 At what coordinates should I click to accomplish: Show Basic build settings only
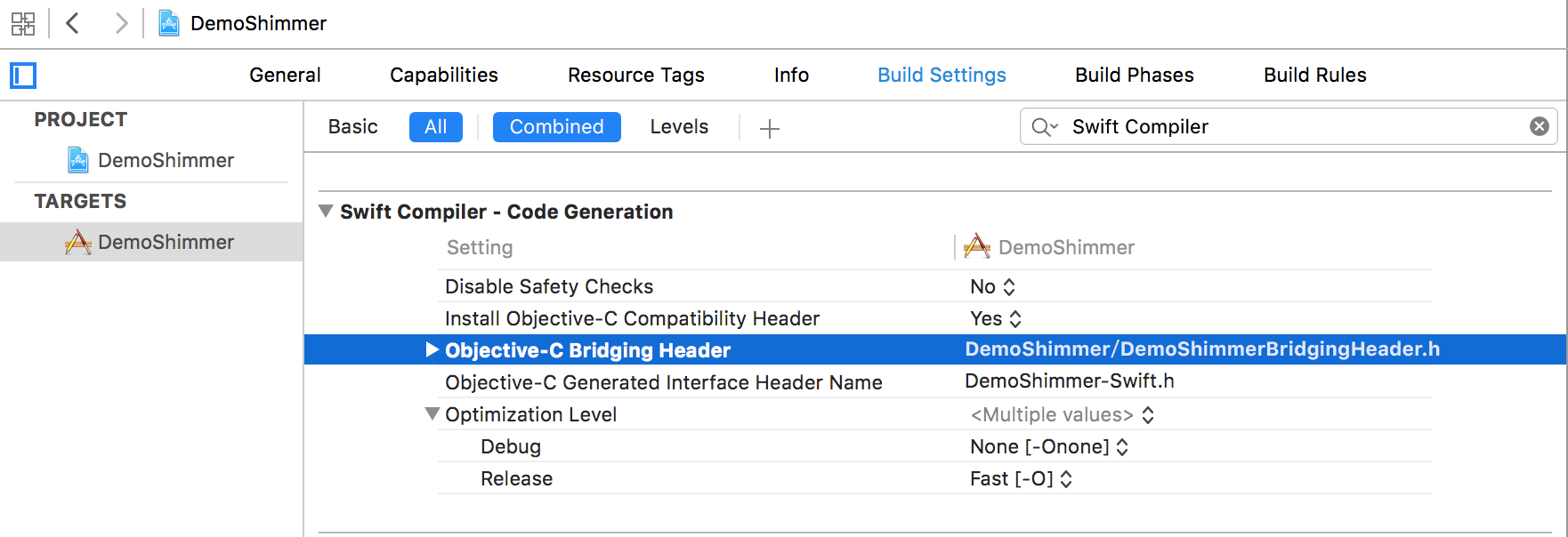pyautogui.click(x=353, y=126)
